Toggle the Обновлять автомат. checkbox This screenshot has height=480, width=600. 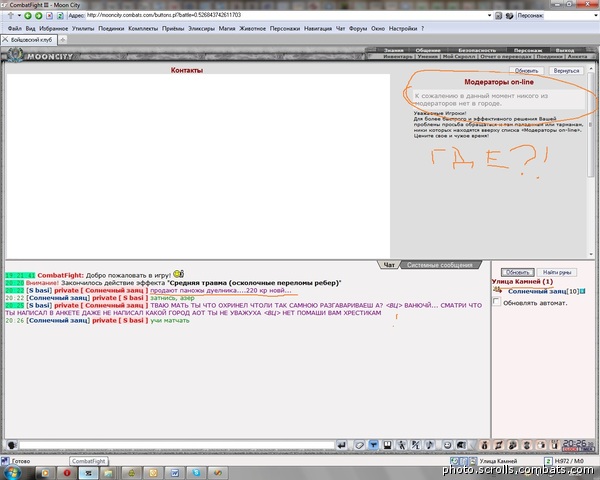(x=496, y=302)
